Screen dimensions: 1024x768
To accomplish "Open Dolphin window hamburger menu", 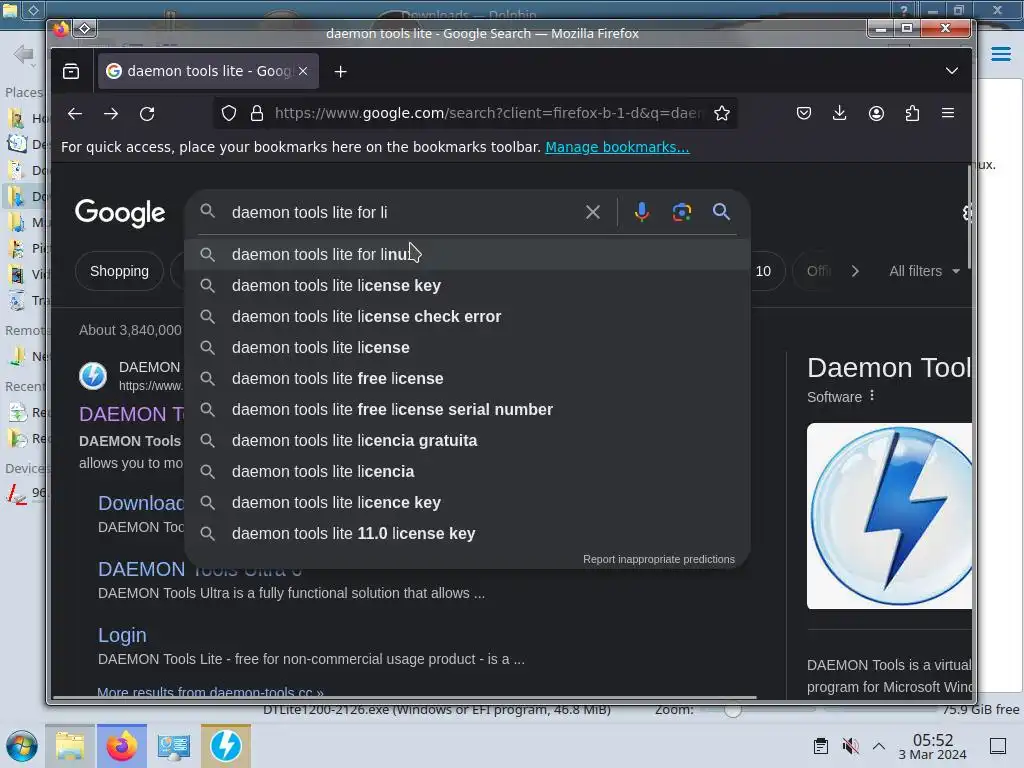I will [x=1000, y=54].
